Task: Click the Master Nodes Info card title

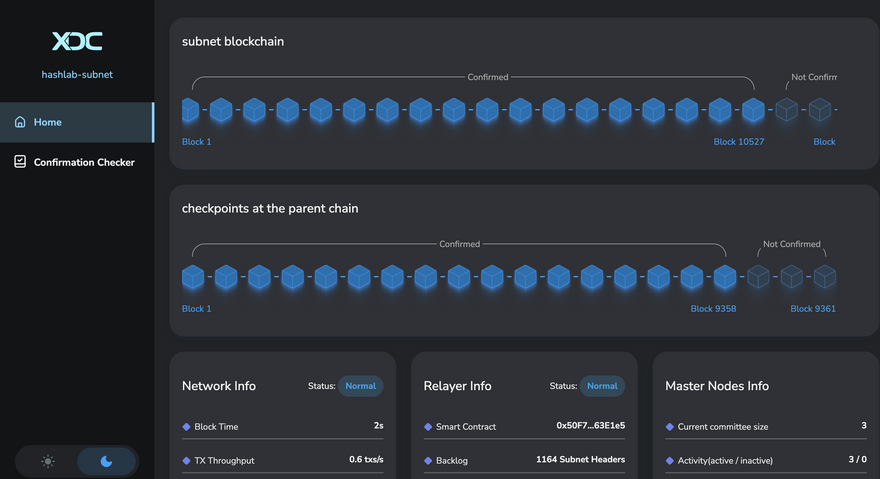Action: (717, 386)
